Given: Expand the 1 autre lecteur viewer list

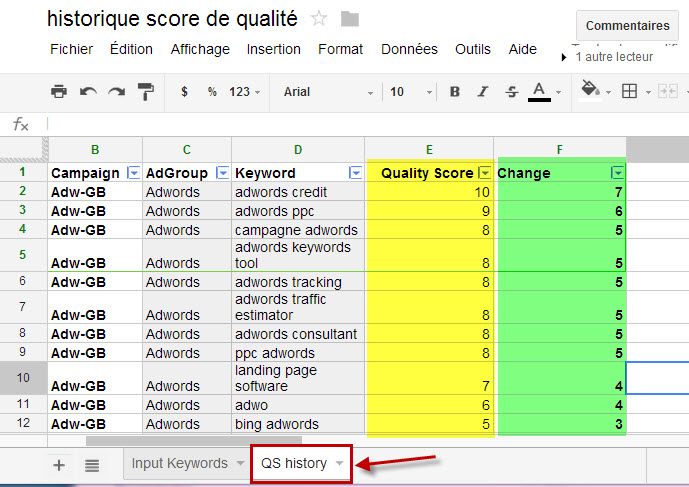Looking at the screenshot, I should [x=564, y=57].
